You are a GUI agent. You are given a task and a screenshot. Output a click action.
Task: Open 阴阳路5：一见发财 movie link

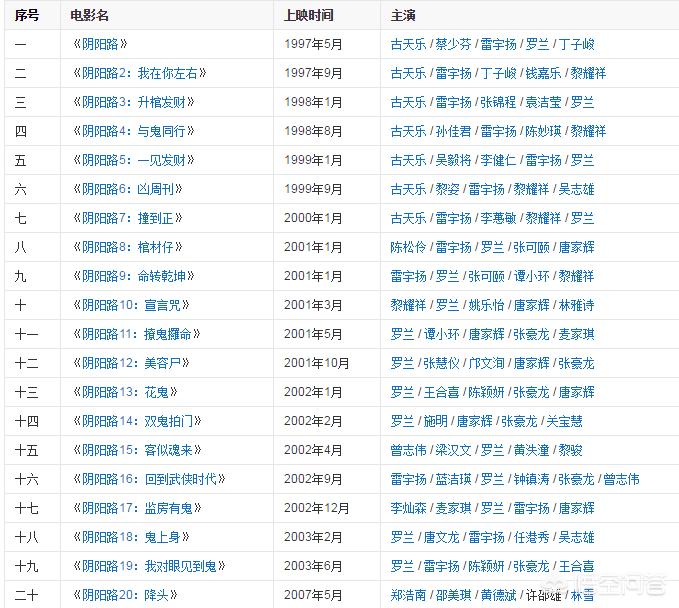coord(133,160)
